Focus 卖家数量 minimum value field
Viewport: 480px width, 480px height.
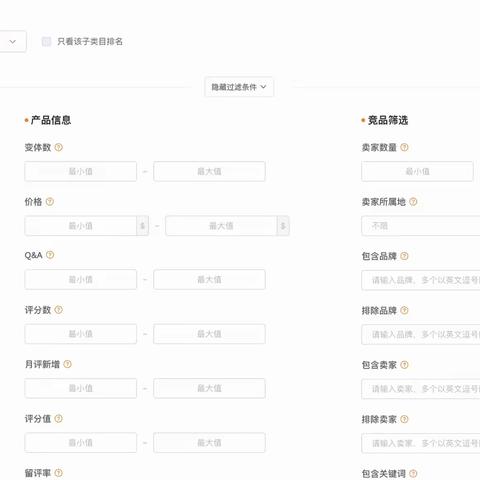pos(417,171)
